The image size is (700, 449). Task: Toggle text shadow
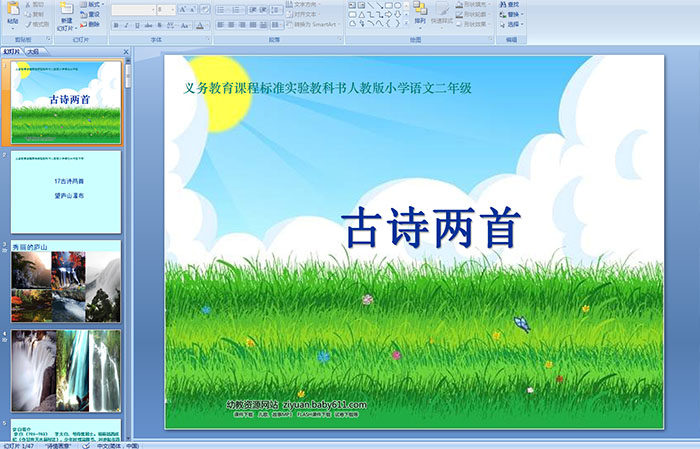[x=159, y=25]
